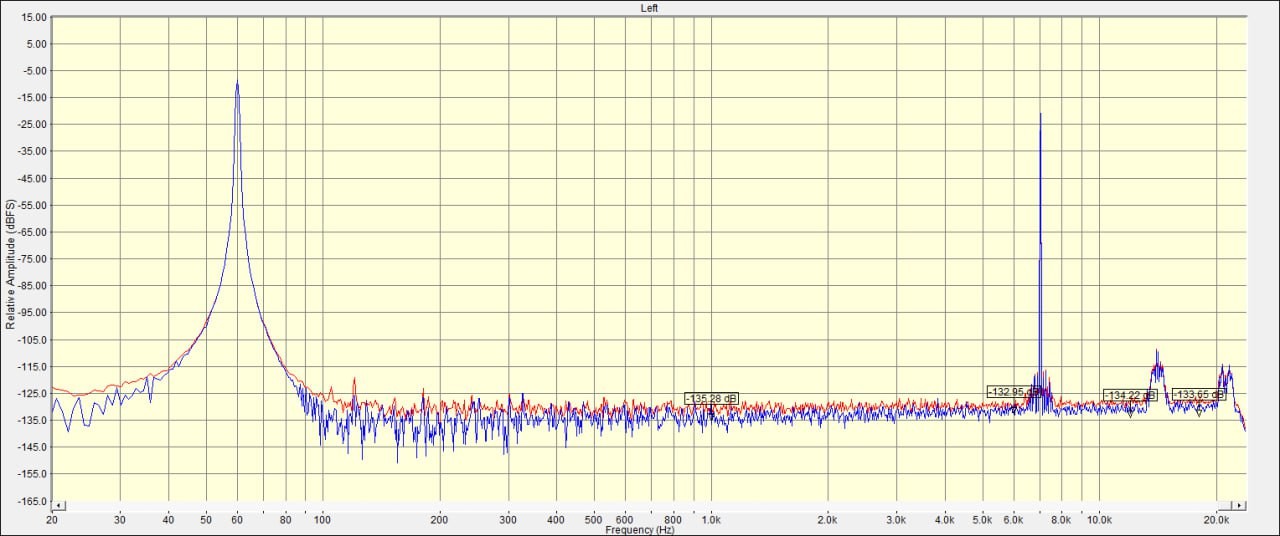Select the -134.22 dB marker label

[1130, 395]
